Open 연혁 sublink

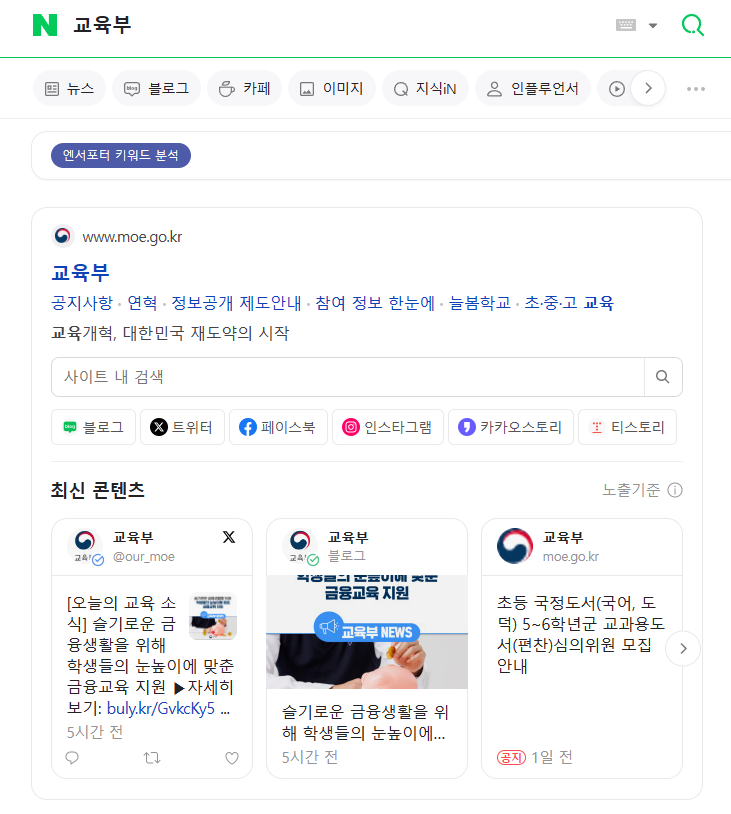click(x=142, y=303)
